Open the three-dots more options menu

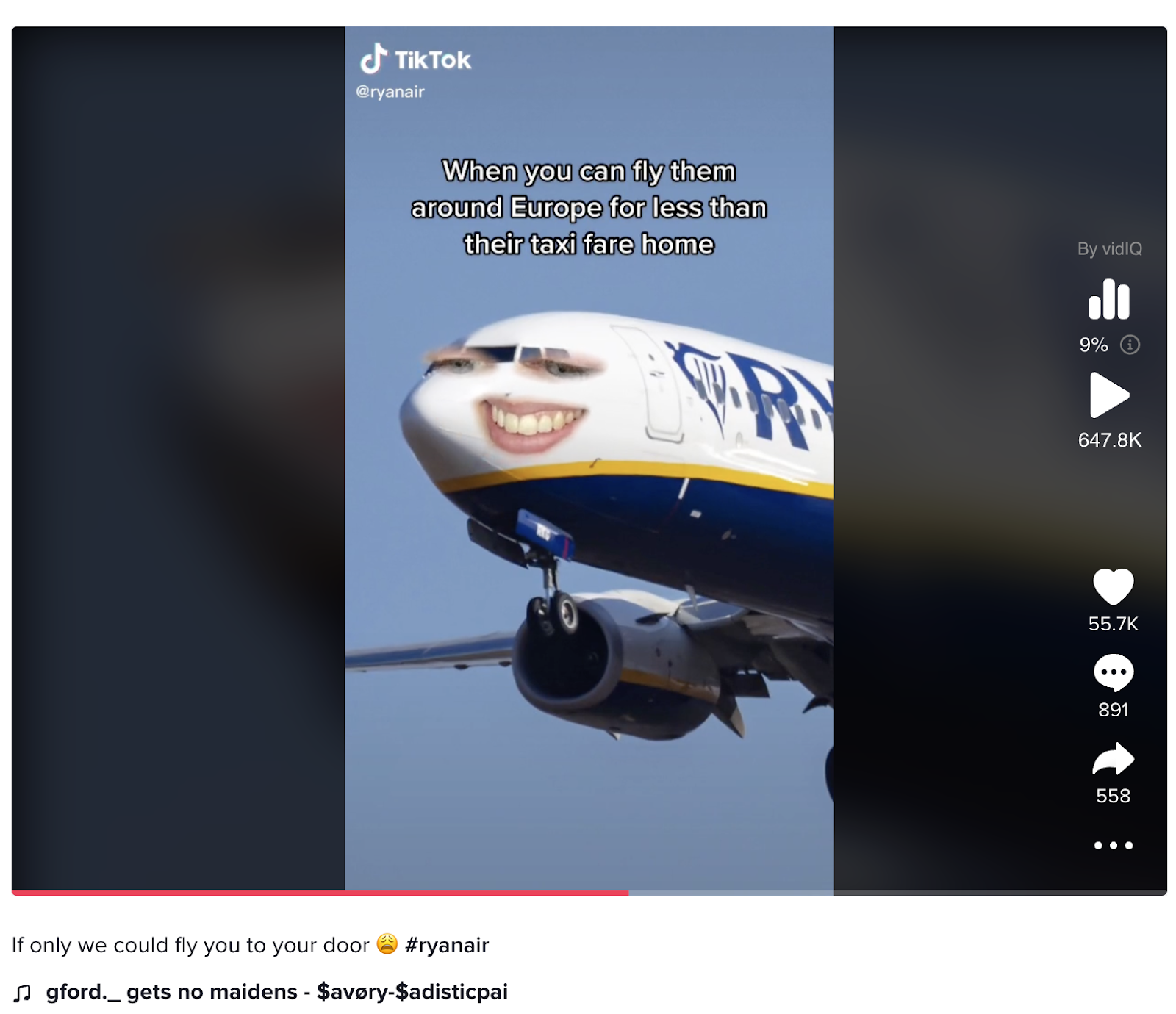(1113, 845)
